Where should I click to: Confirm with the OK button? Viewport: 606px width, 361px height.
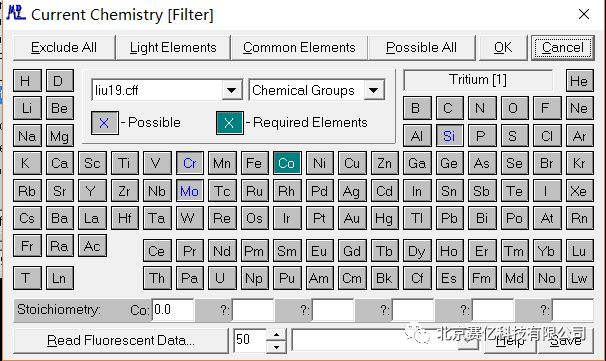[503, 48]
